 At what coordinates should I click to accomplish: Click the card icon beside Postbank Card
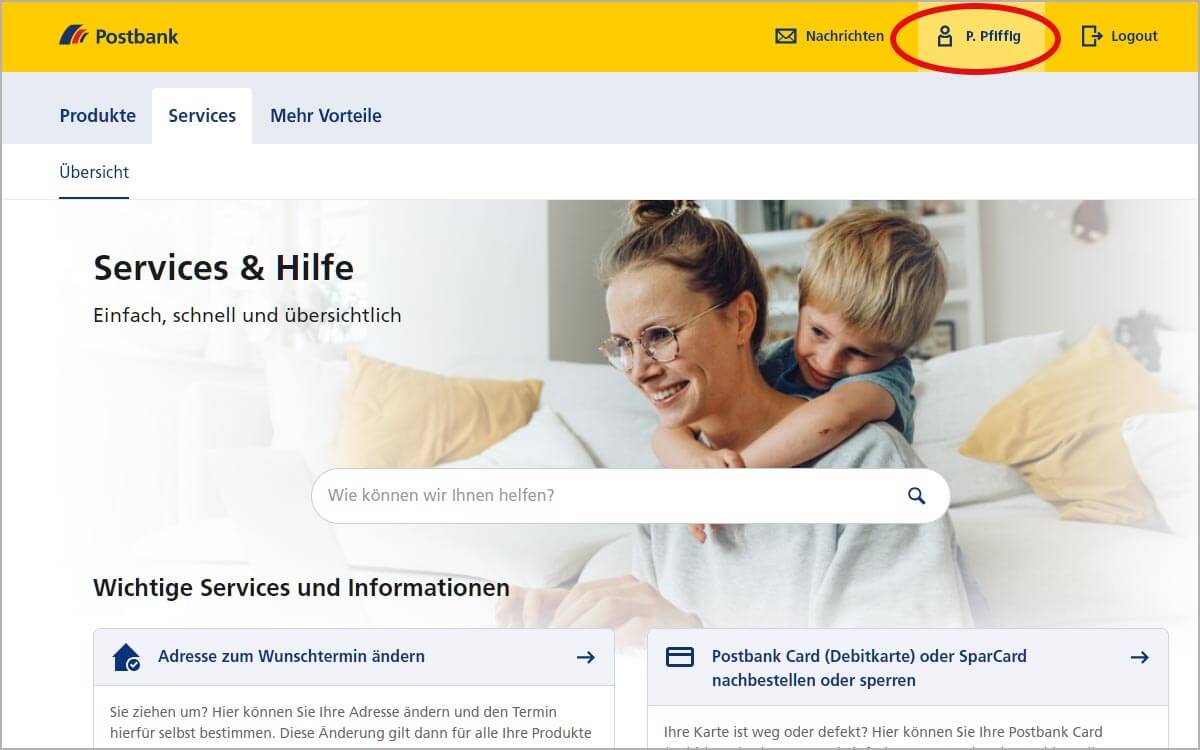(x=680, y=657)
